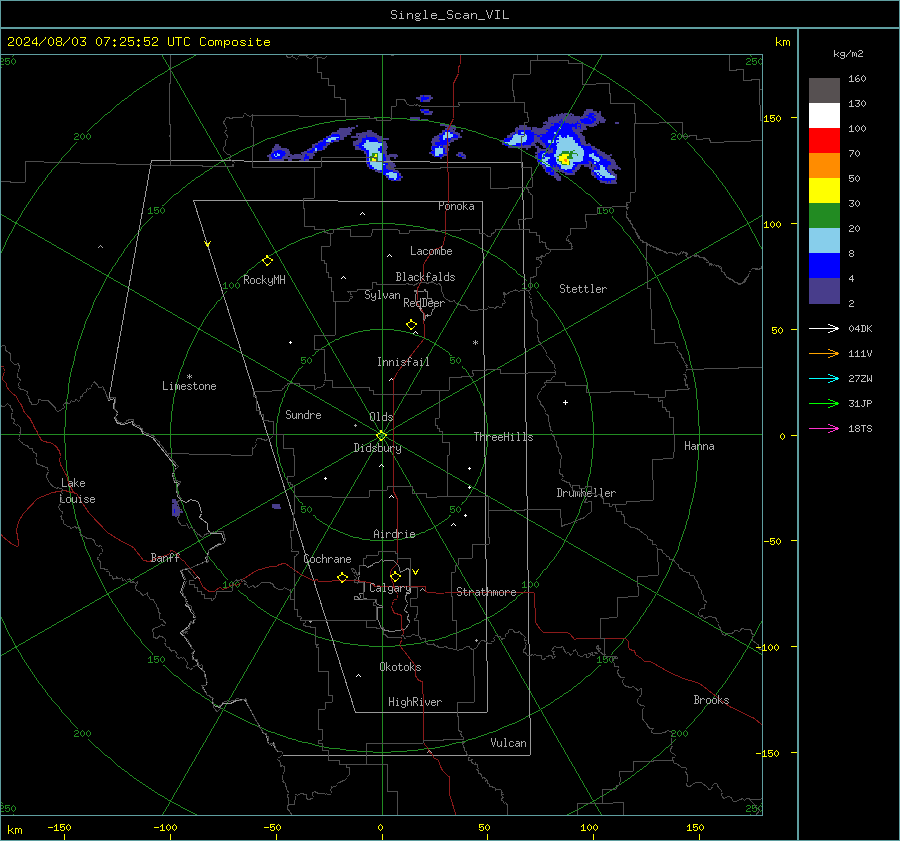900x841 pixels.
Task: Click the blue 4-8 legend swatch
Action: click(x=824, y=265)
